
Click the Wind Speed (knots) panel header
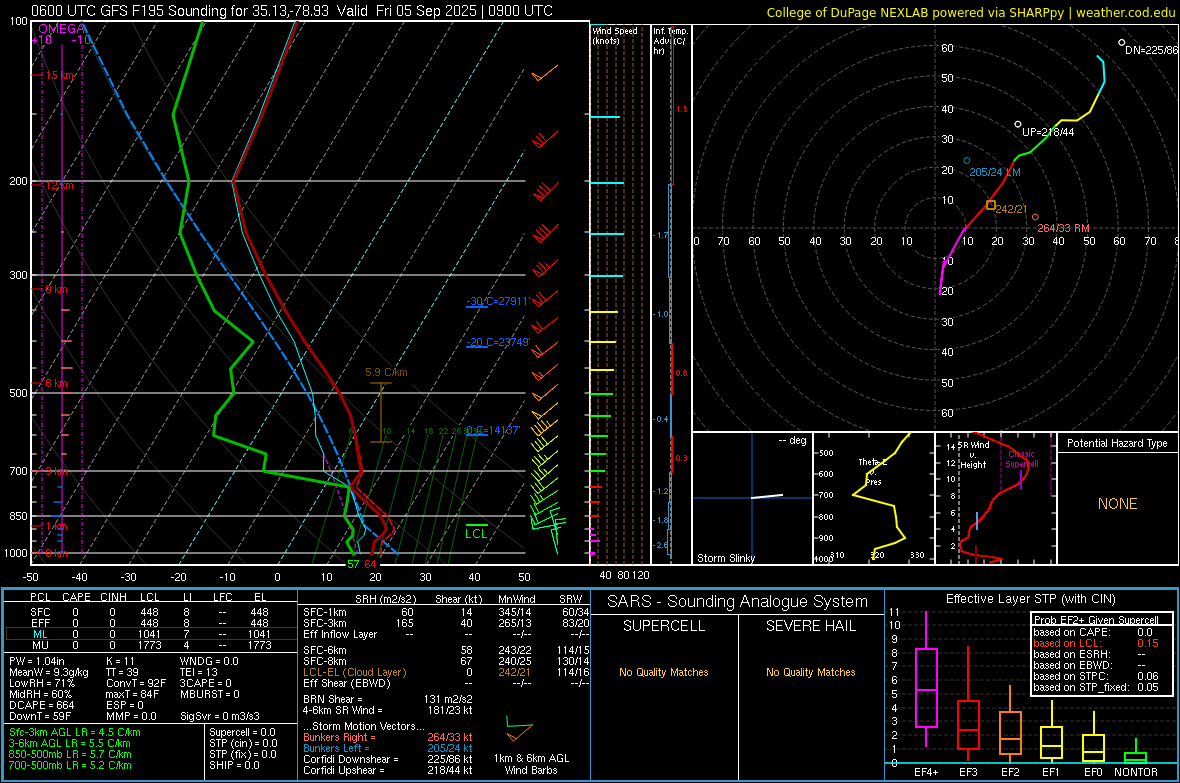coord(615,35)
